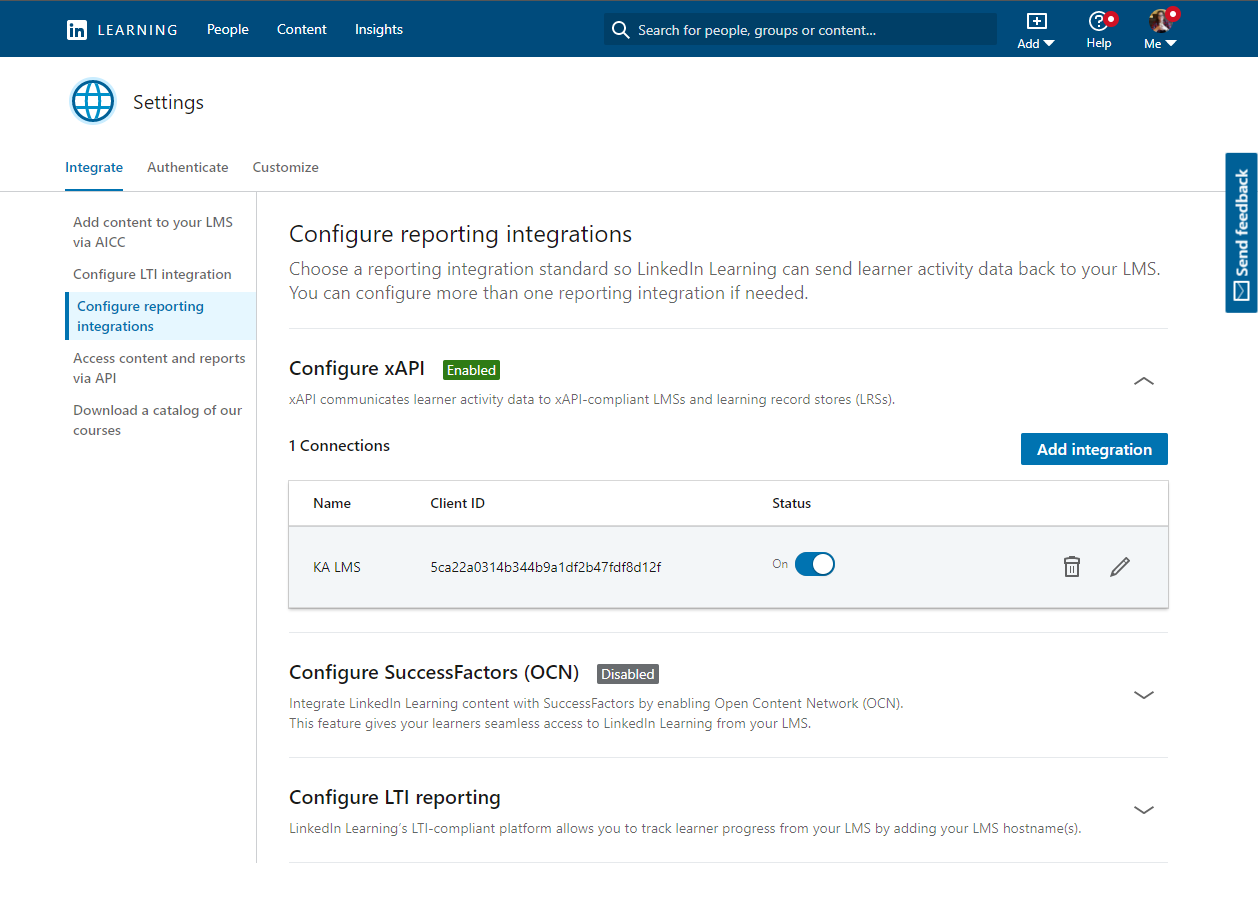Open Access content and reports via API
The width and height of the screenshot is (1258, 902).
[x=158, y=368]
